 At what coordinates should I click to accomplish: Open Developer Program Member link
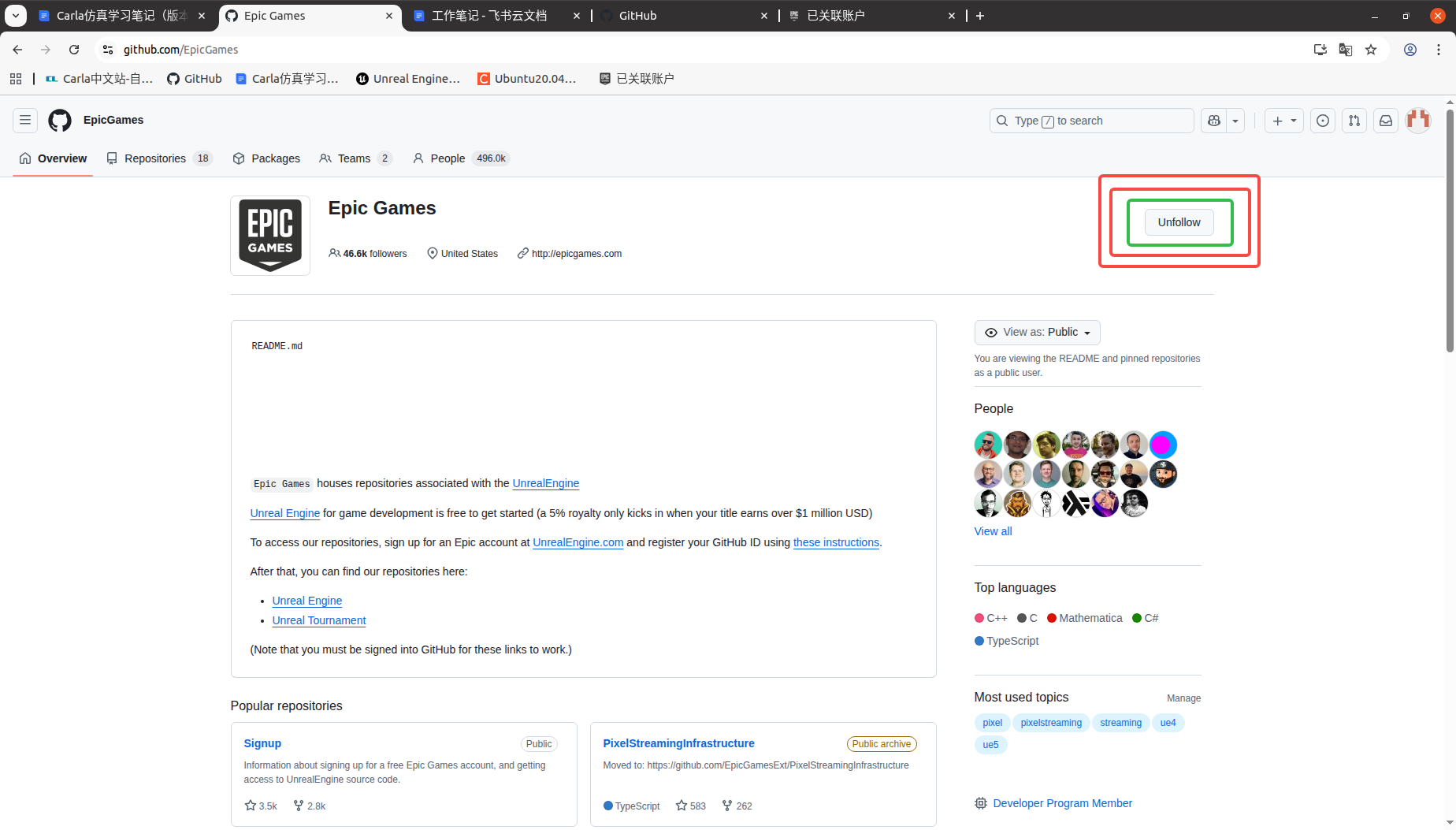click(1063, 803)
